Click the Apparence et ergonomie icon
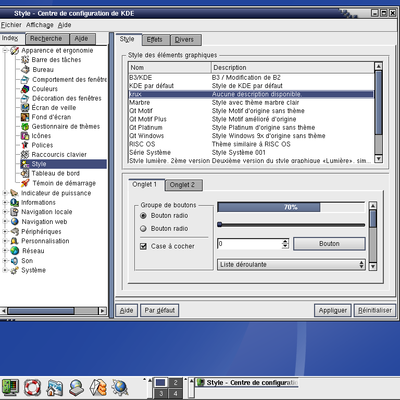This screenshot has width=400, height=400. [14, 50]
